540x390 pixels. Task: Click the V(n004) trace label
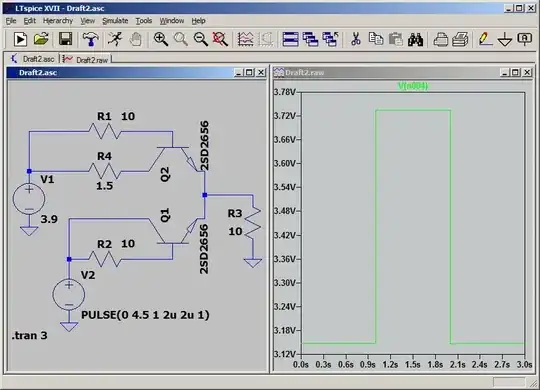(x=413, y=85)
